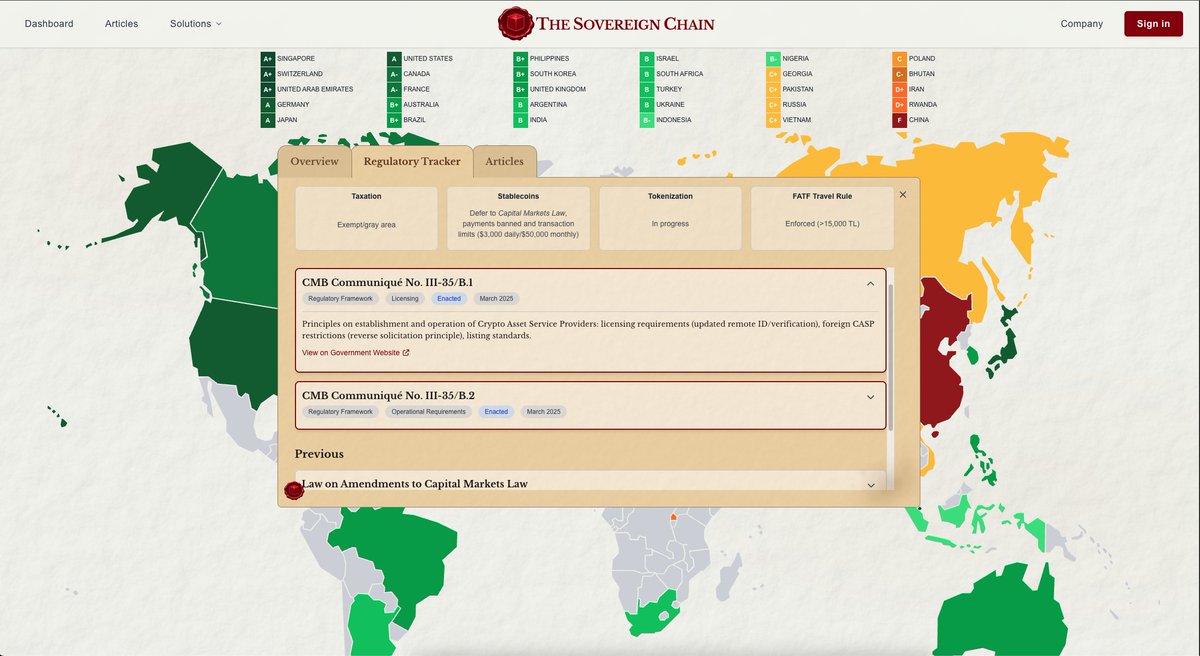Switch to the Articles panel tab
This screenshot has height=656, width=1200.
[x=505, y=161]
